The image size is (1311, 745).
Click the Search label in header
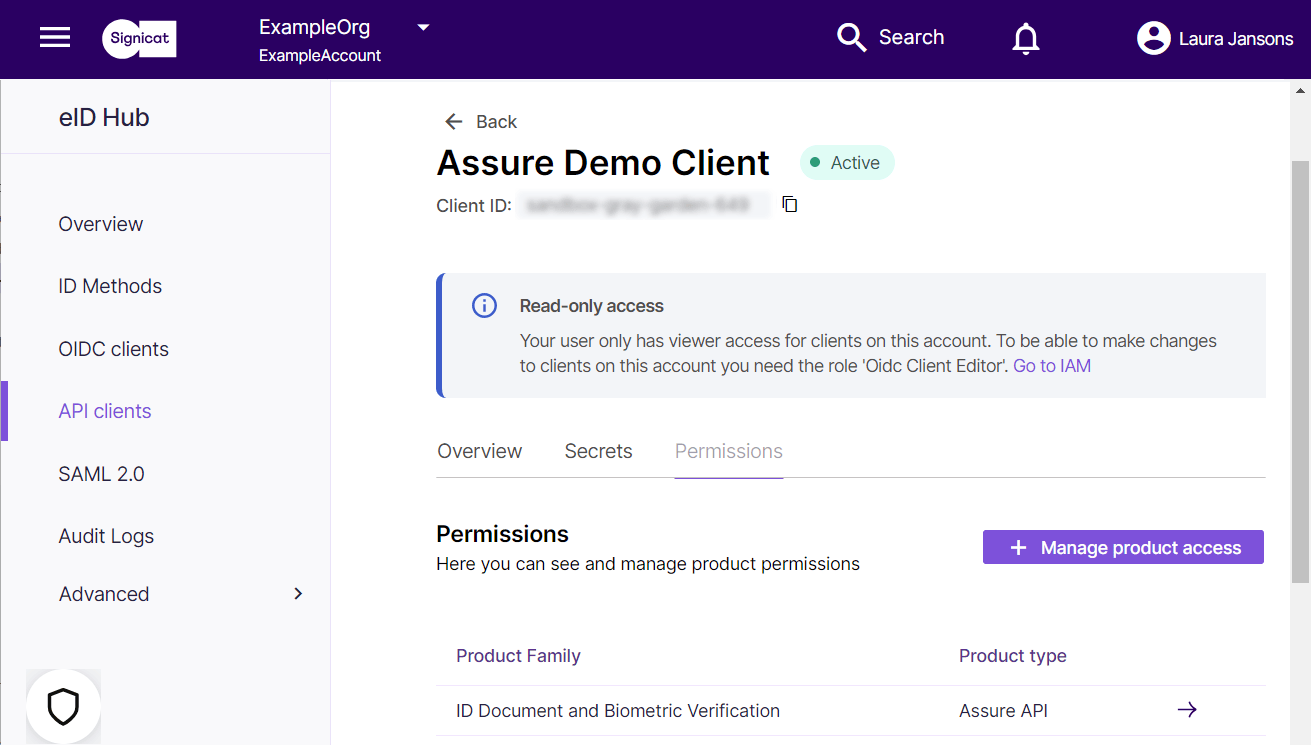point(911,37)
